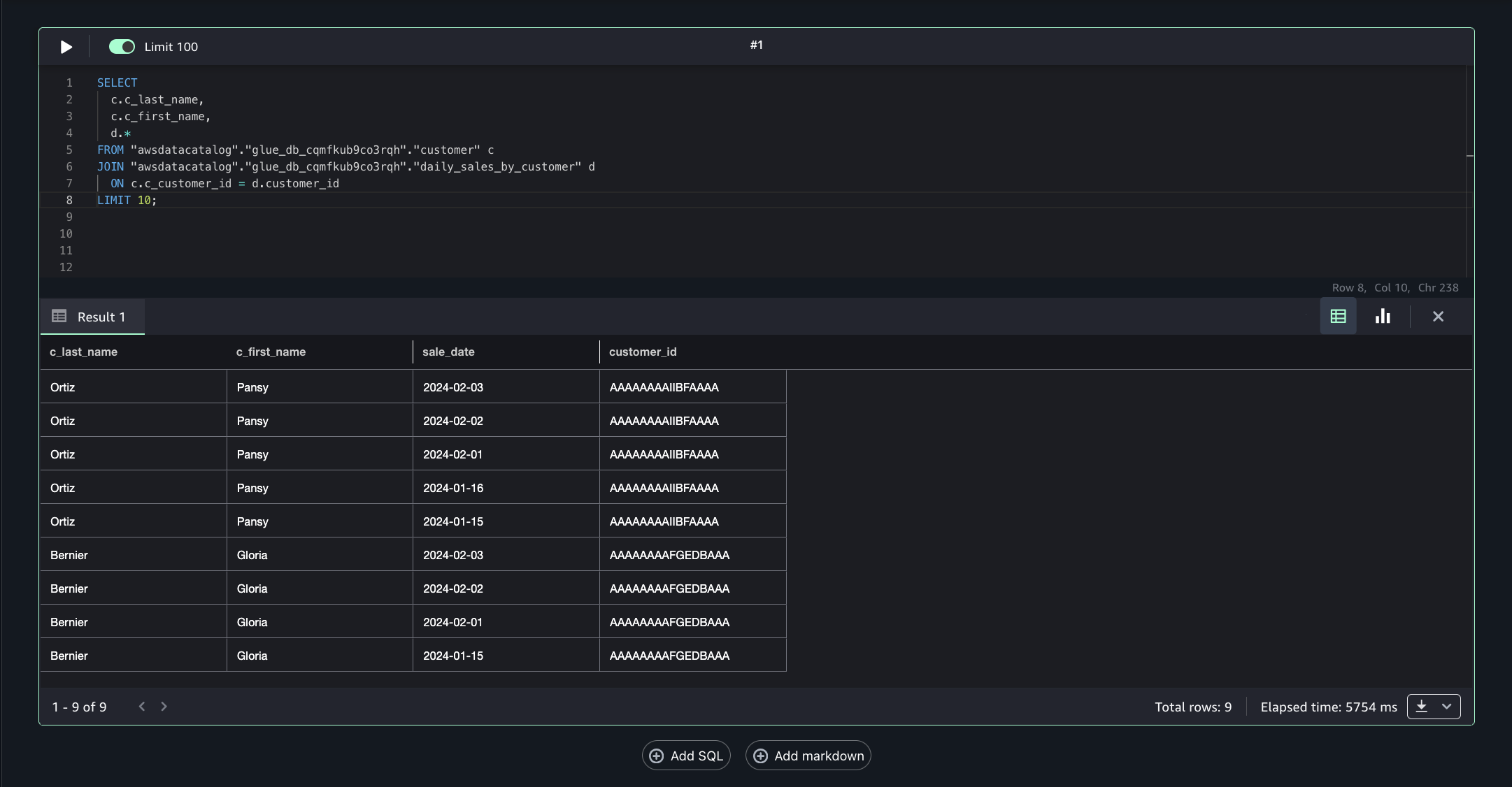Download results with the export icon

pyautogui.click(x=1422, y=707)
